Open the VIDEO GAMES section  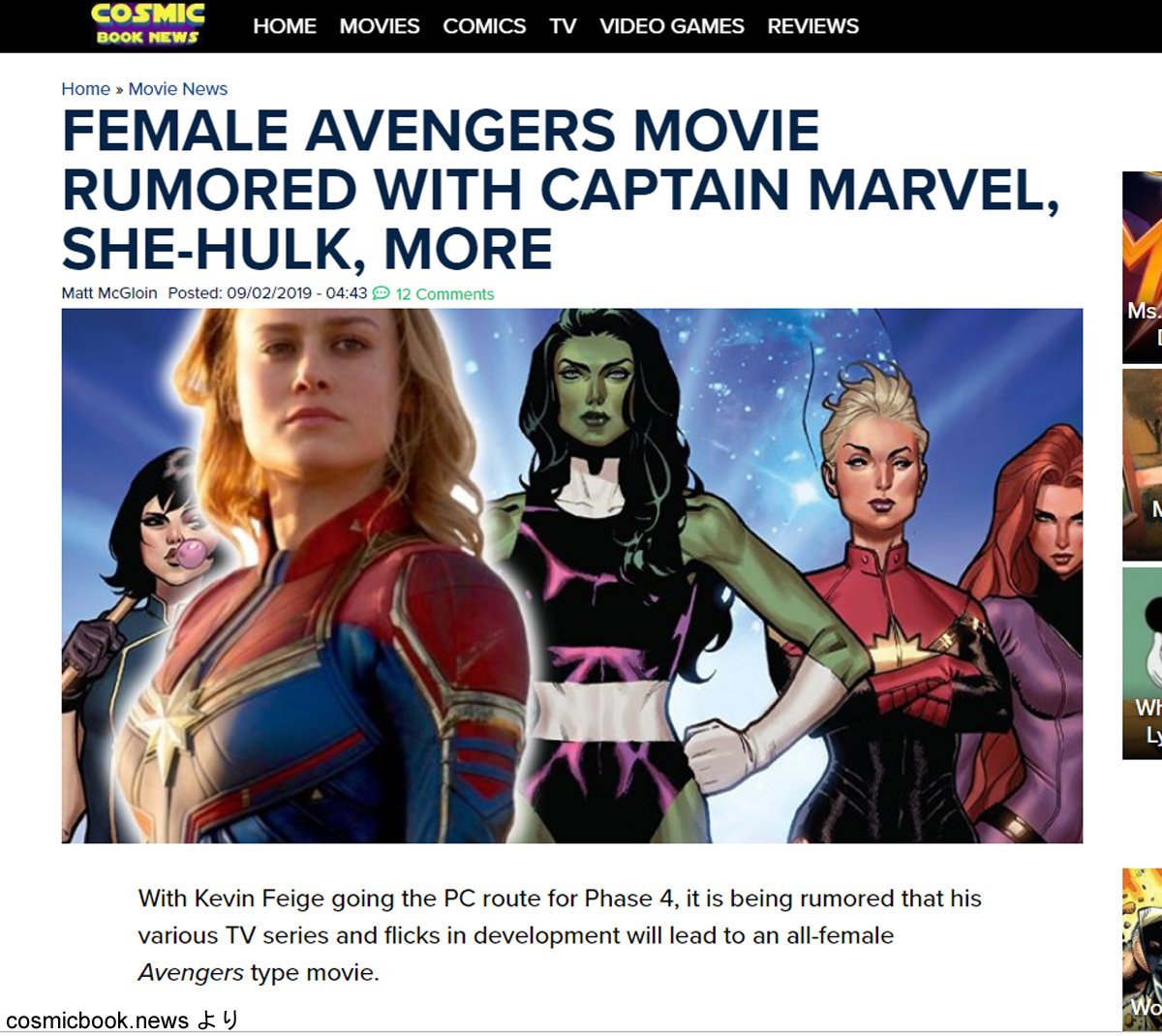point(672,26)
